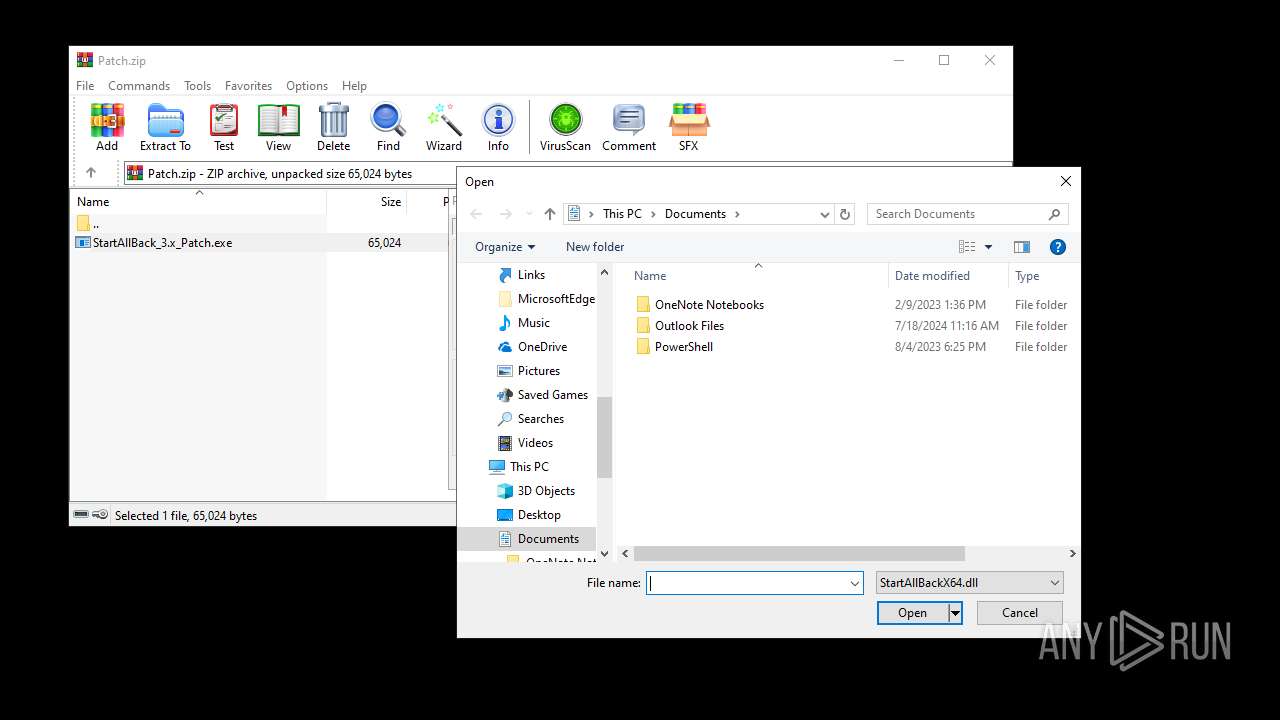Click the Add icon in WinRAR toolbar
The height and width of the screenshot is (720, 1280).
[107, 127]
